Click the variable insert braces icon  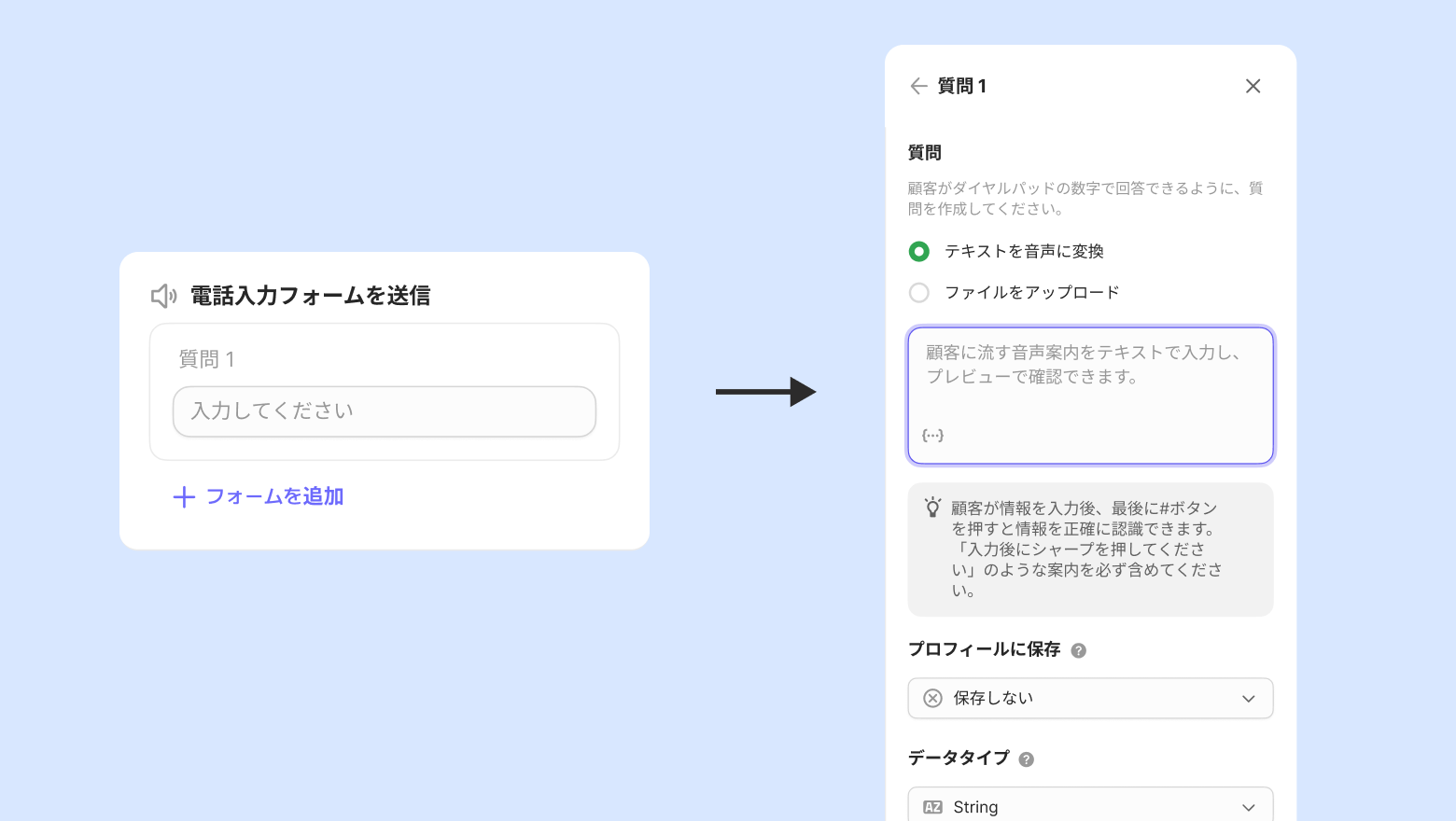tap(932, 435)
